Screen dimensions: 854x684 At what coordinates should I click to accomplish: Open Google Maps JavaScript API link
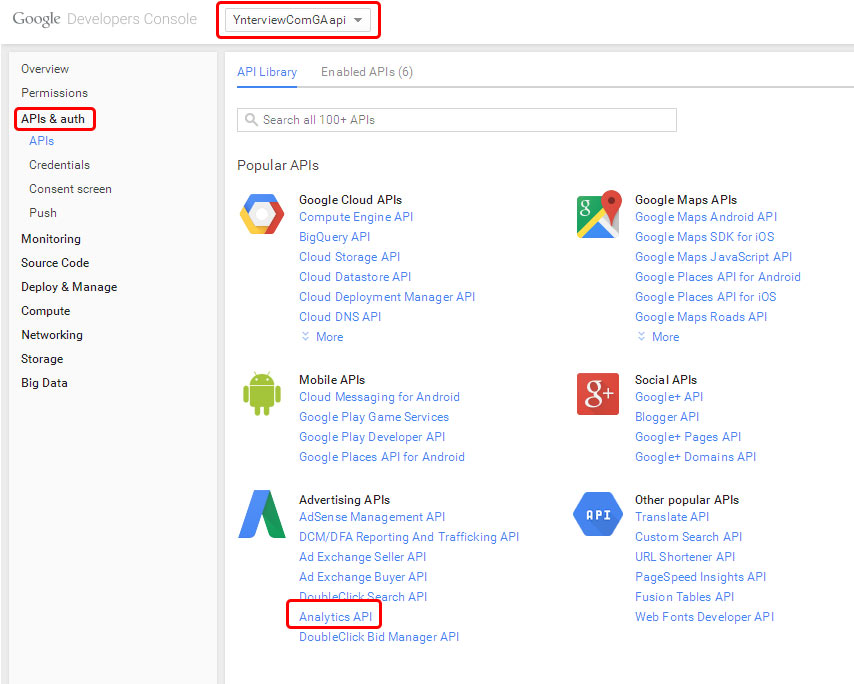click(x=713, y=256)
